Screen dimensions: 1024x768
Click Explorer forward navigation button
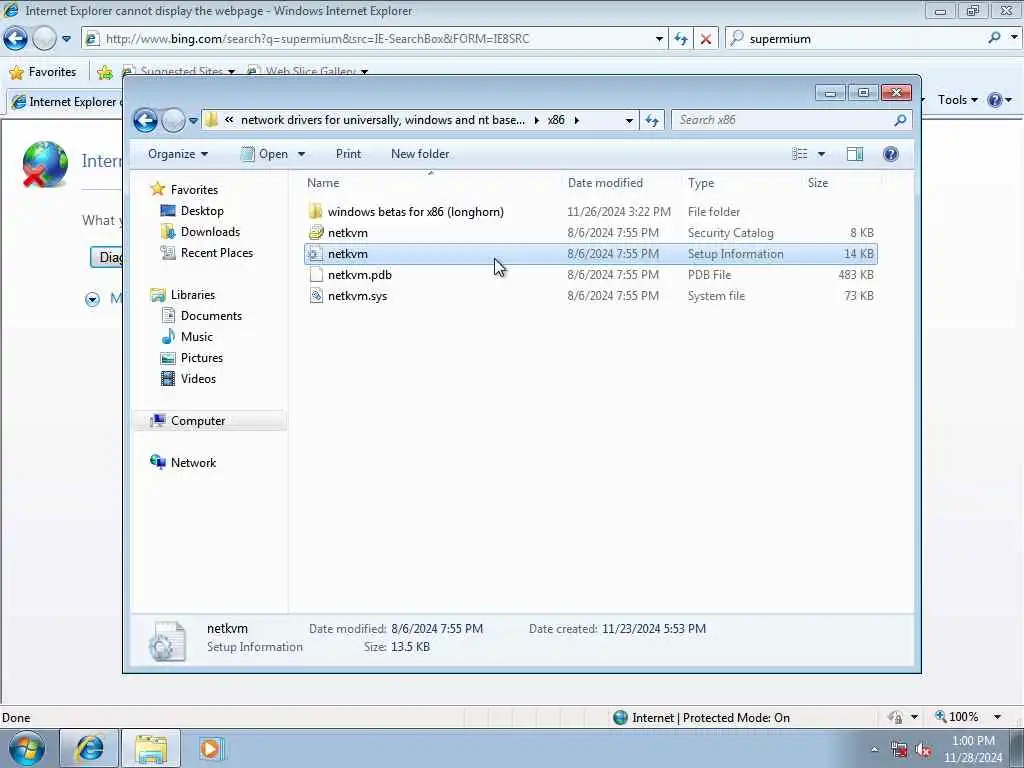(173, 120)
